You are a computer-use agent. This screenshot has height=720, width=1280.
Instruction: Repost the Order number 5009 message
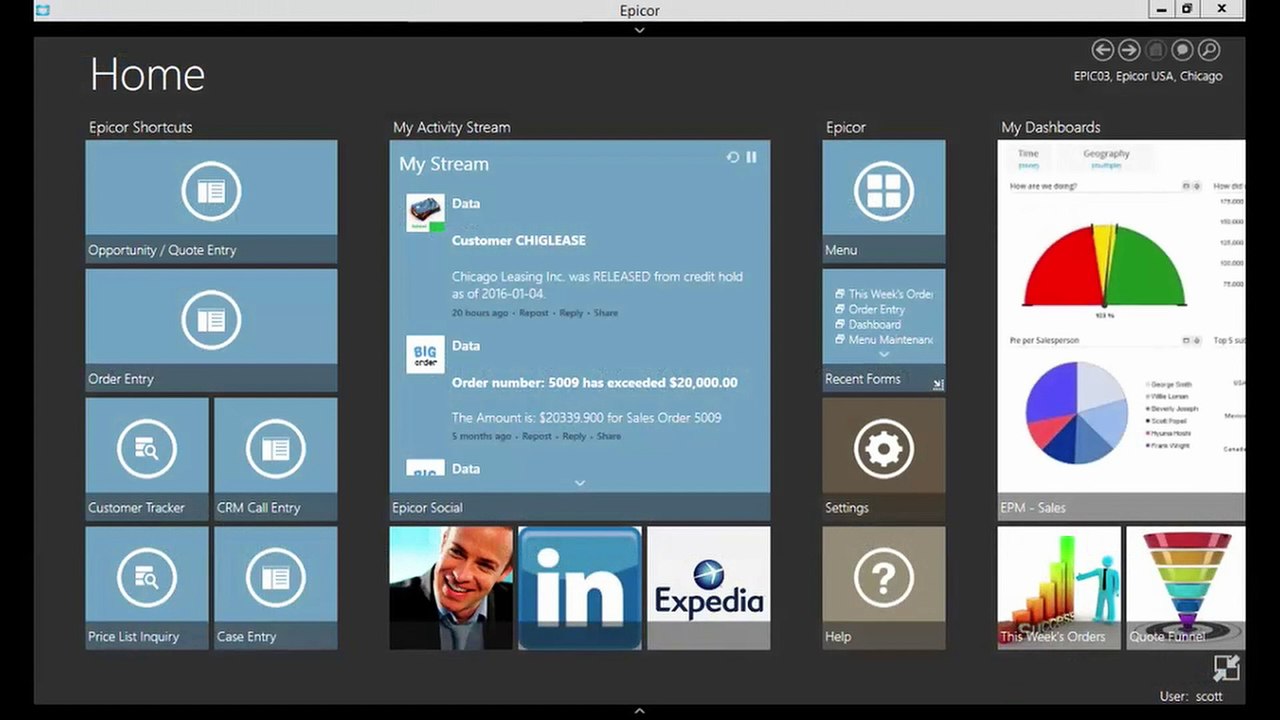point(537,436)
